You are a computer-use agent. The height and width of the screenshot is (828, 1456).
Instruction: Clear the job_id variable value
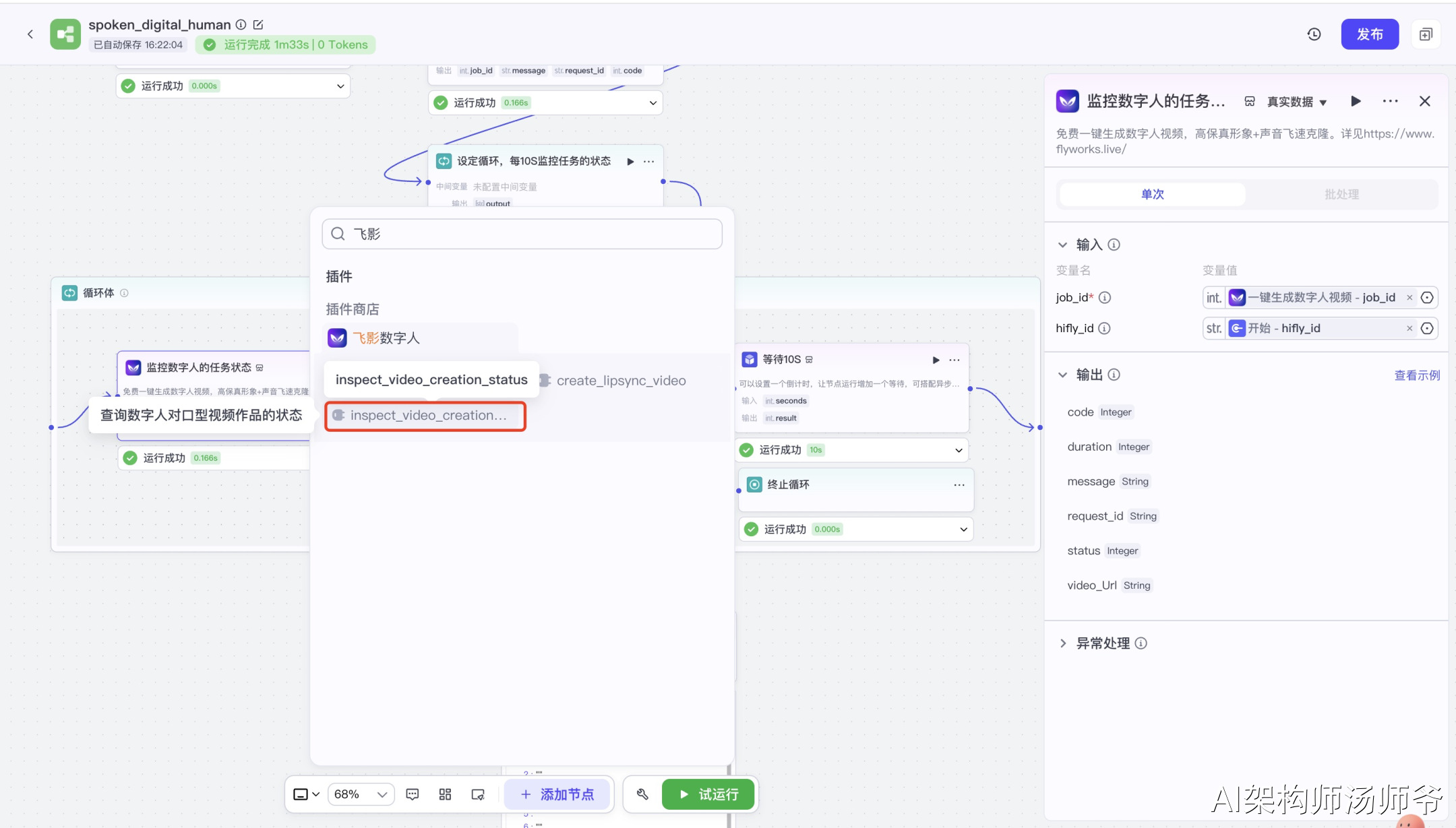click(x=1409, y=298)
